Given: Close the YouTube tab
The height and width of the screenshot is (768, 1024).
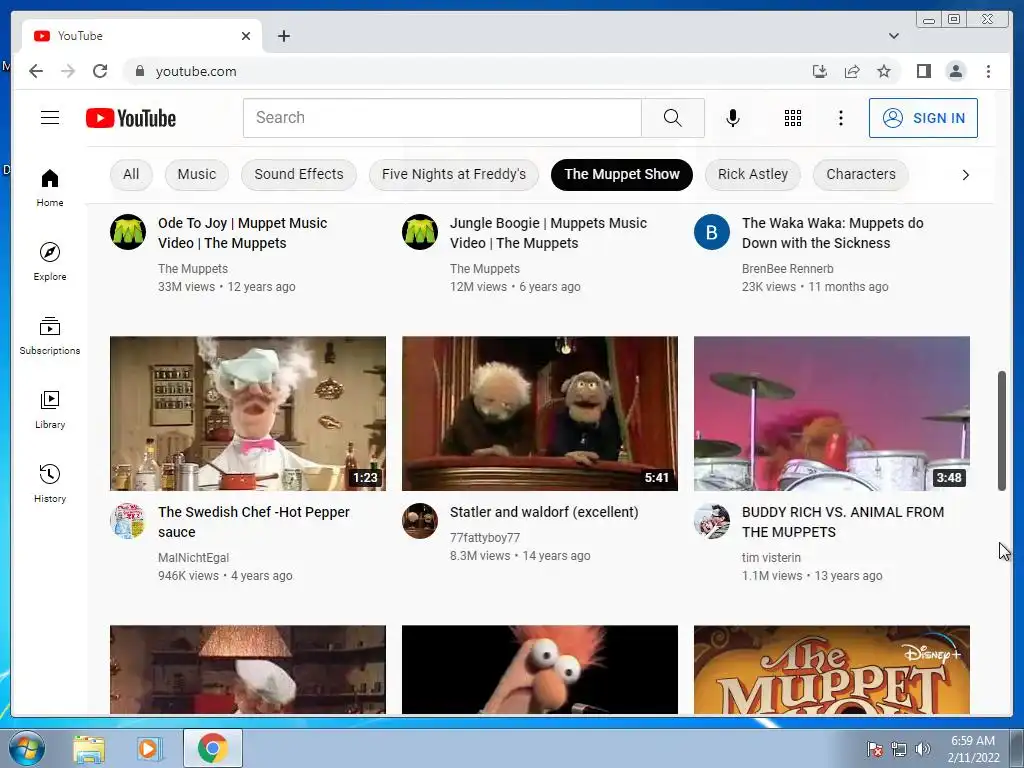Looking at the screenshot, I should (246, 36).
